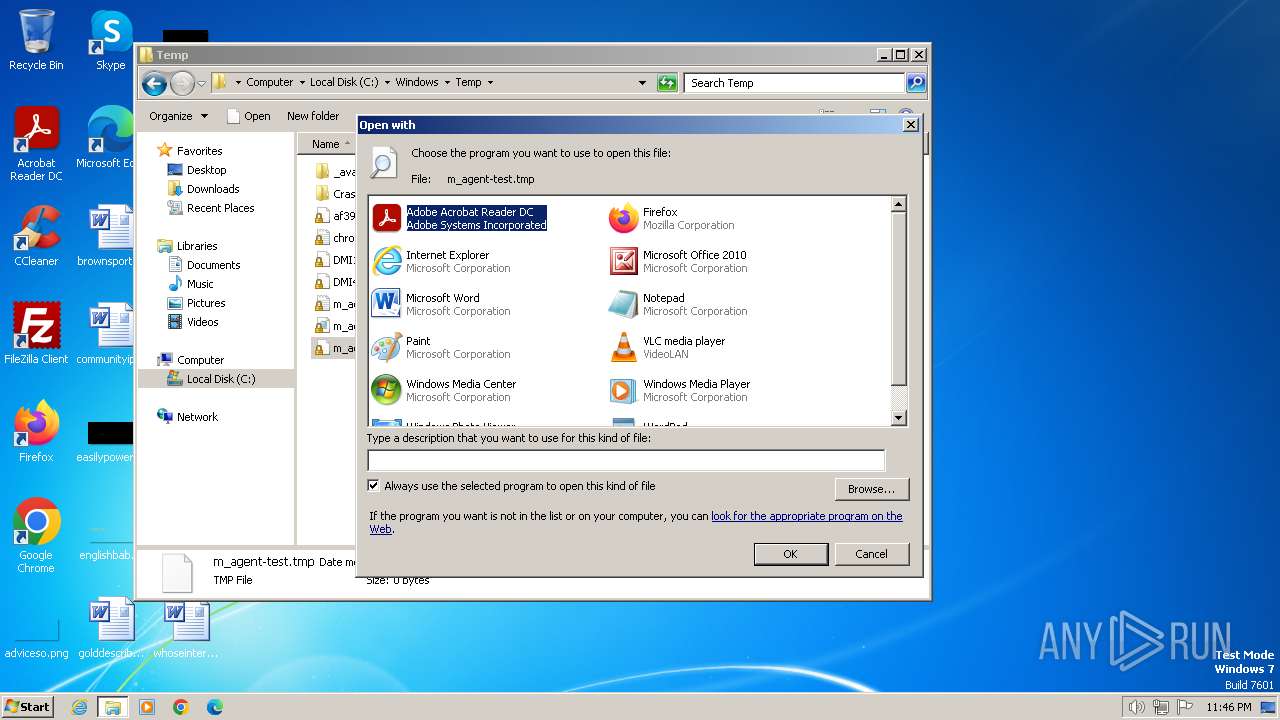Select Paint program icon

coord(386,347)
